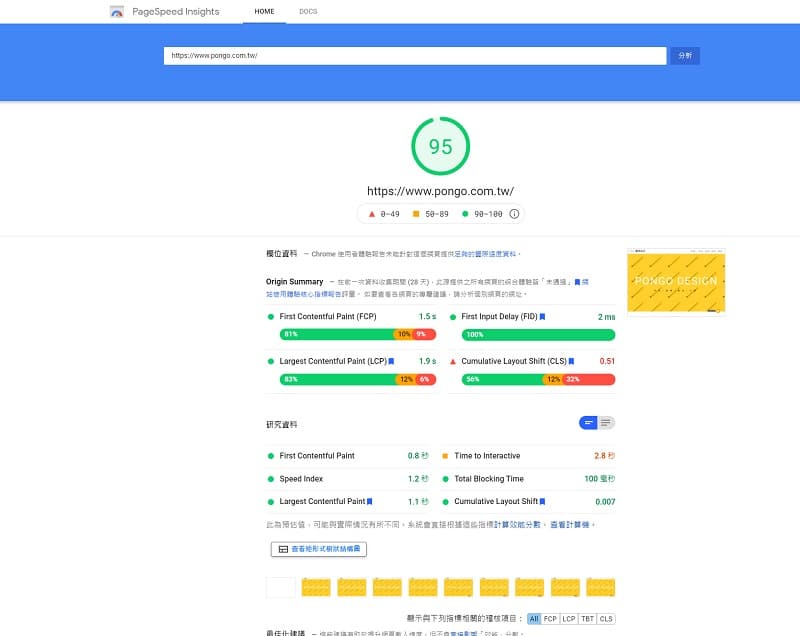The image size is (800, 636).
Task: Filter audits by CLS metric
Action: [x=607, y=619]
